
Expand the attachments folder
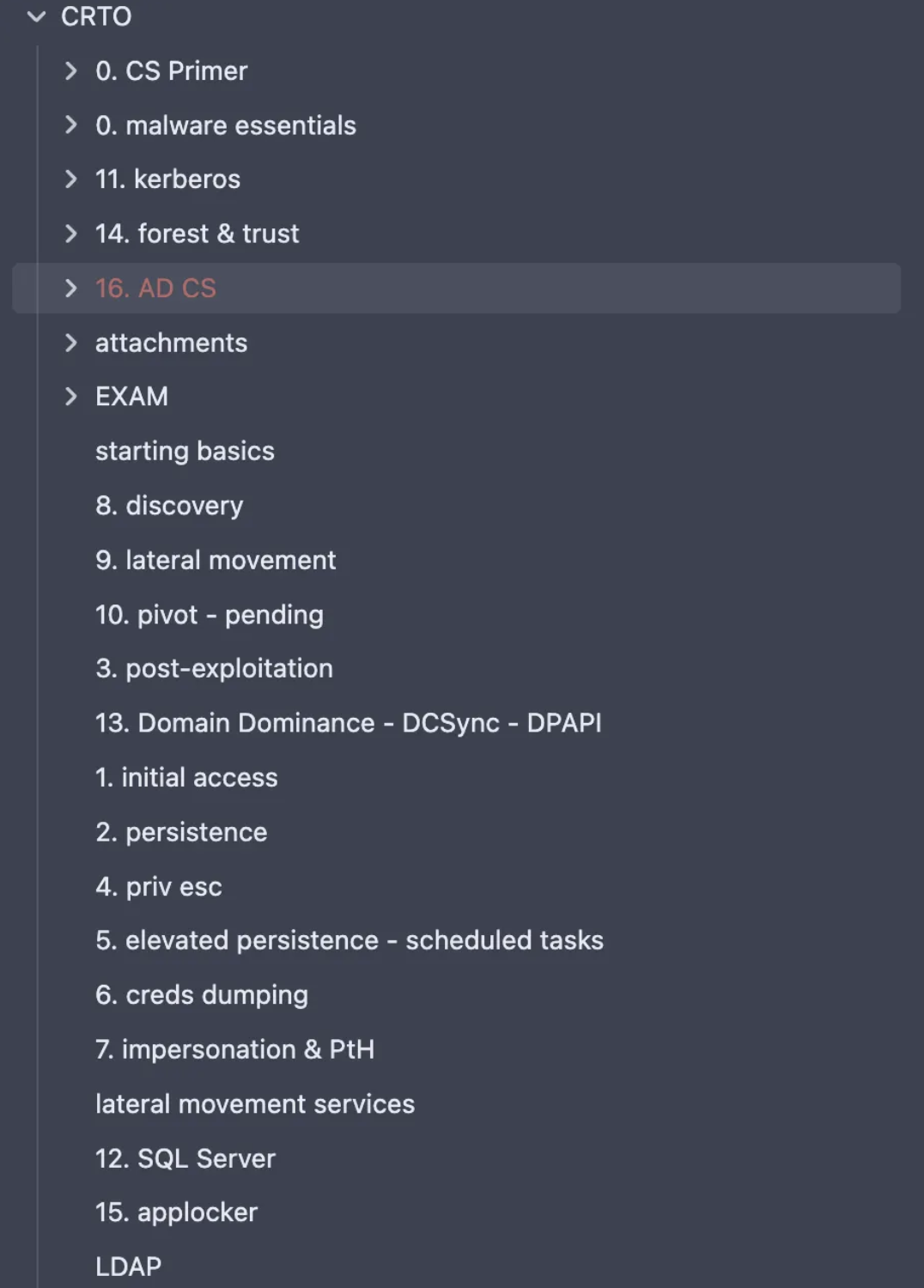tap(71, 343)
